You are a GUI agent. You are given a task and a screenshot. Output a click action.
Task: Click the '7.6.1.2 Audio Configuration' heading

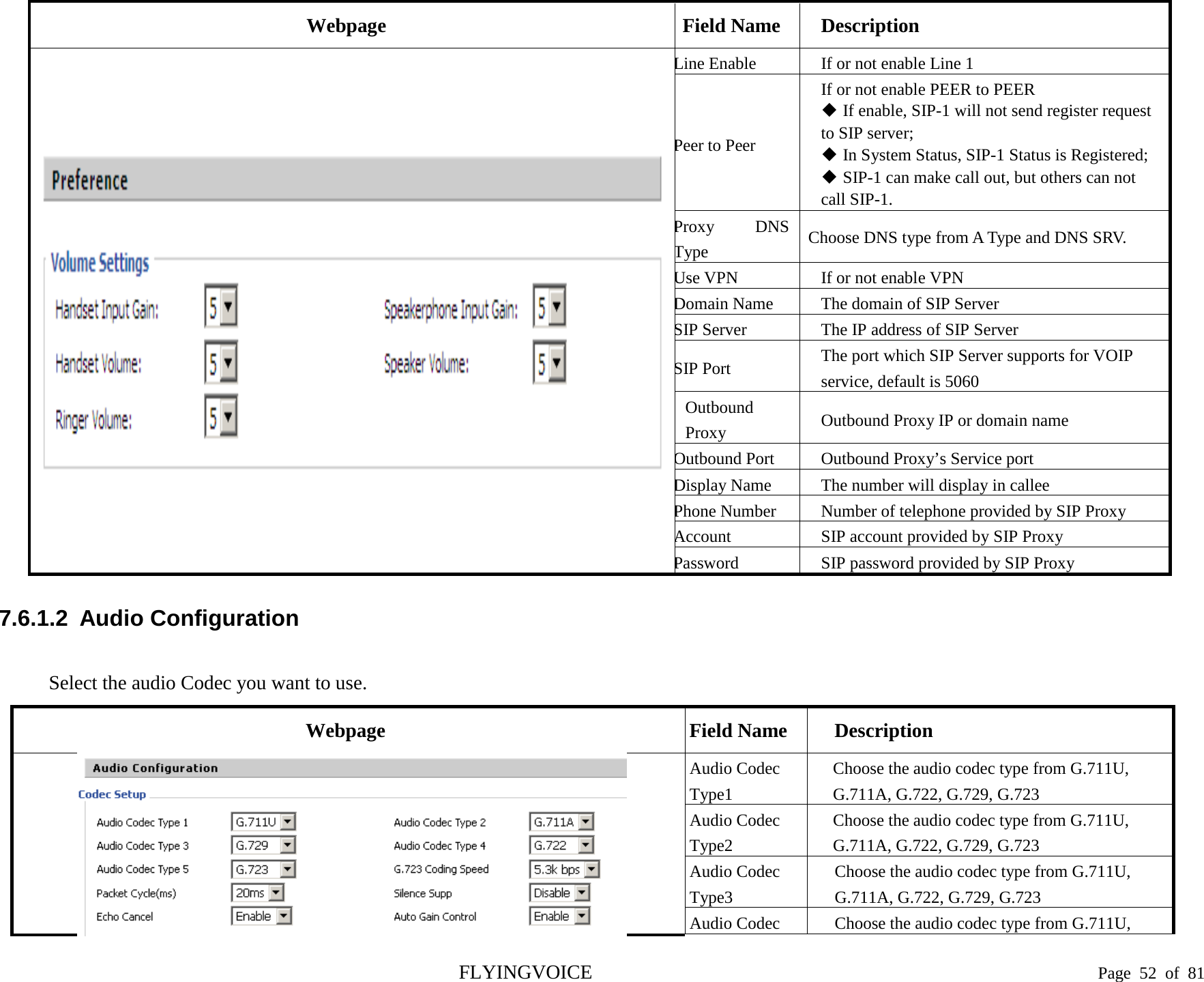149,618
